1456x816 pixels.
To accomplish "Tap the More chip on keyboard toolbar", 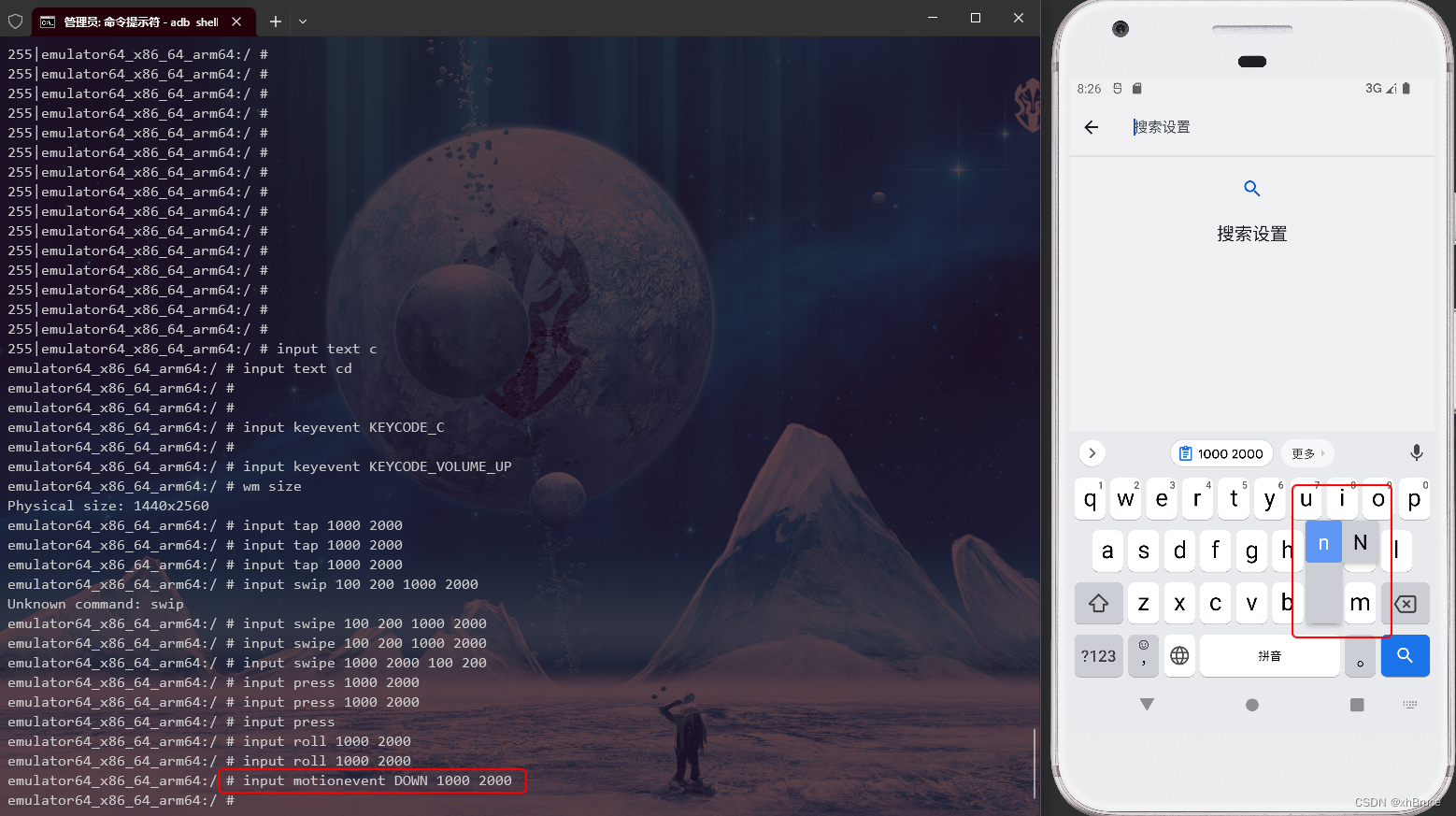I will pyautogui.click(x=1307, y=453).
